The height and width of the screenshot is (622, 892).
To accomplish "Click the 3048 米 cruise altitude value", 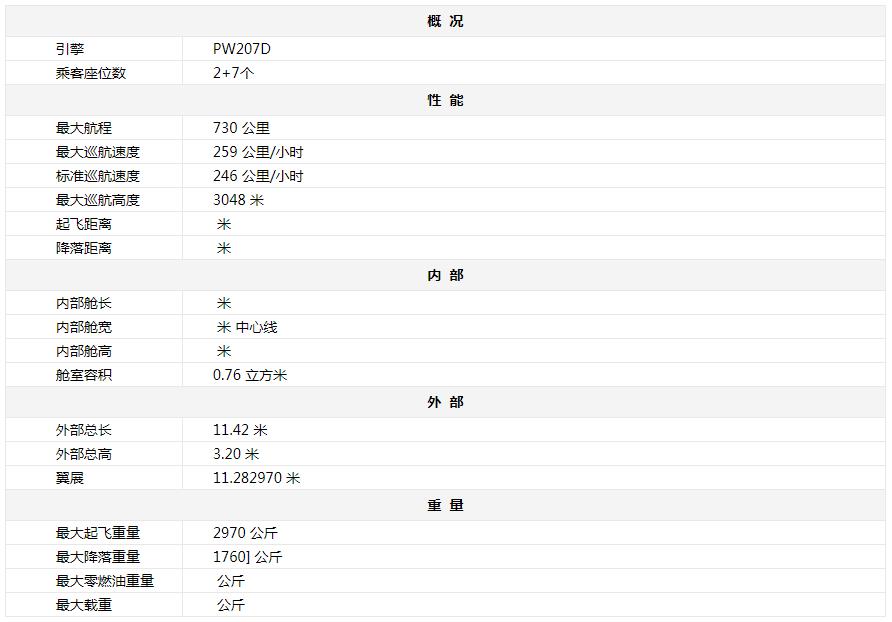I will (x=238, y=200).
